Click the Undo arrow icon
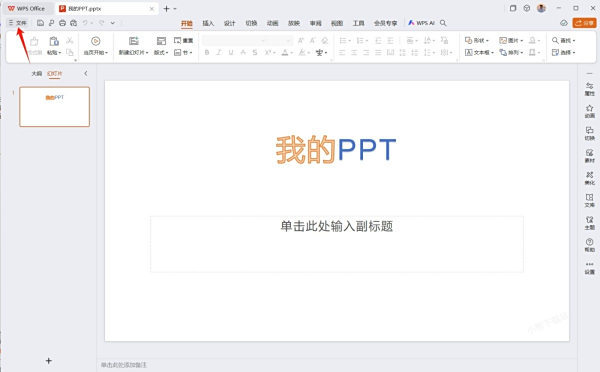The height and width of the screenshot is (372, 600). [85, 23]
